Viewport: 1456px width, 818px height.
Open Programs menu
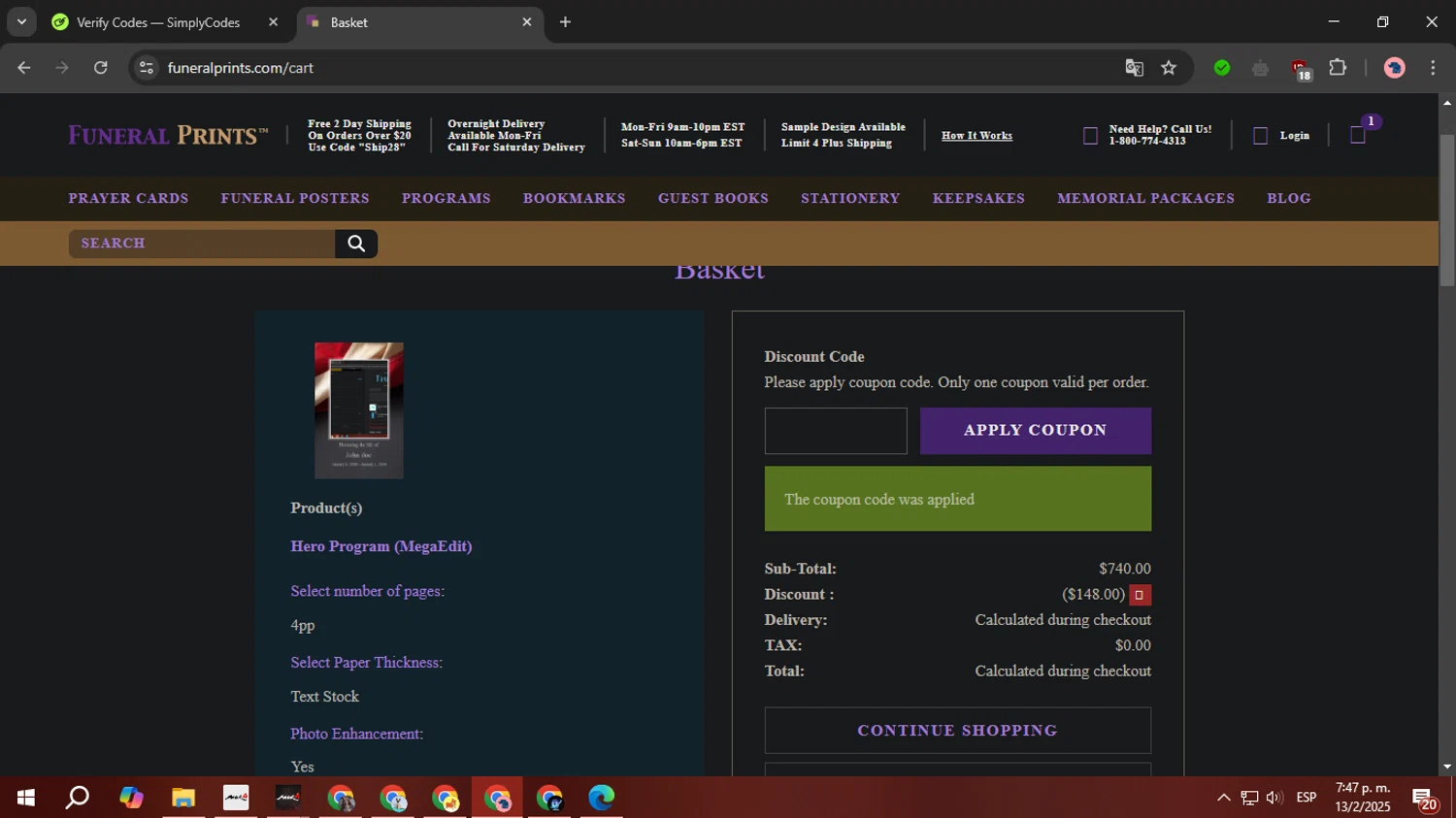(447, 198)
